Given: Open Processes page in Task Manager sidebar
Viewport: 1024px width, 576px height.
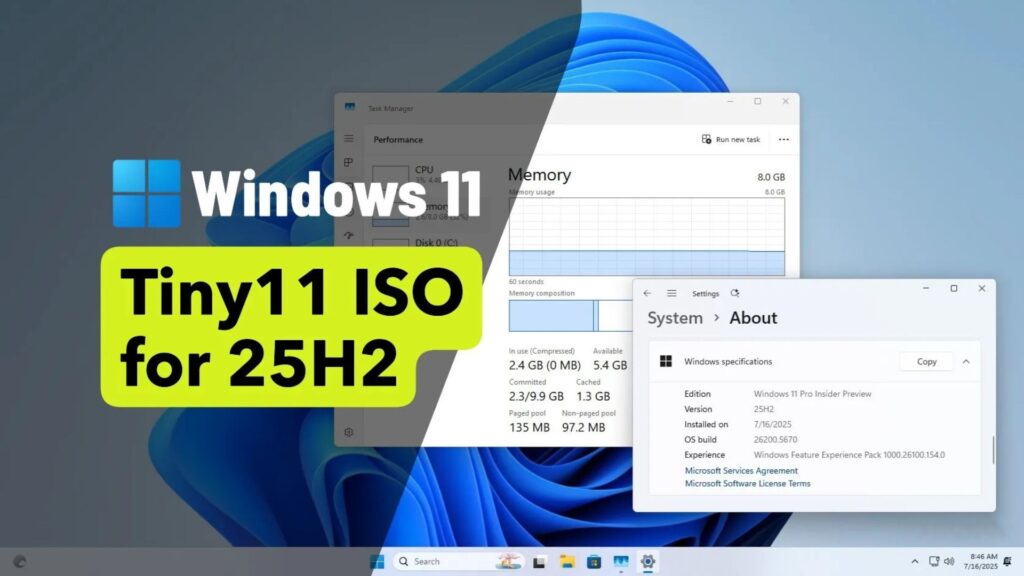Looking at the screenshot, I should 349,162.
